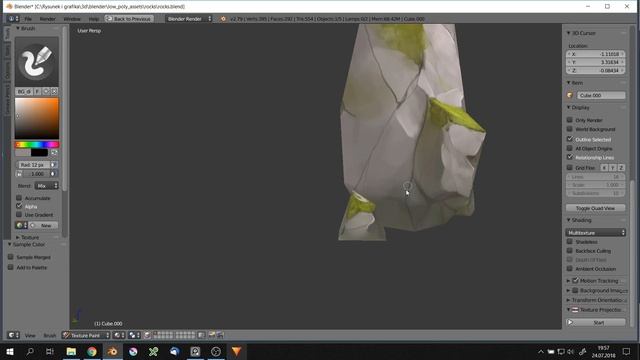640x360 pixels.
Task: Open the Multitexture shading dropdown
Action: coord(596,233)
